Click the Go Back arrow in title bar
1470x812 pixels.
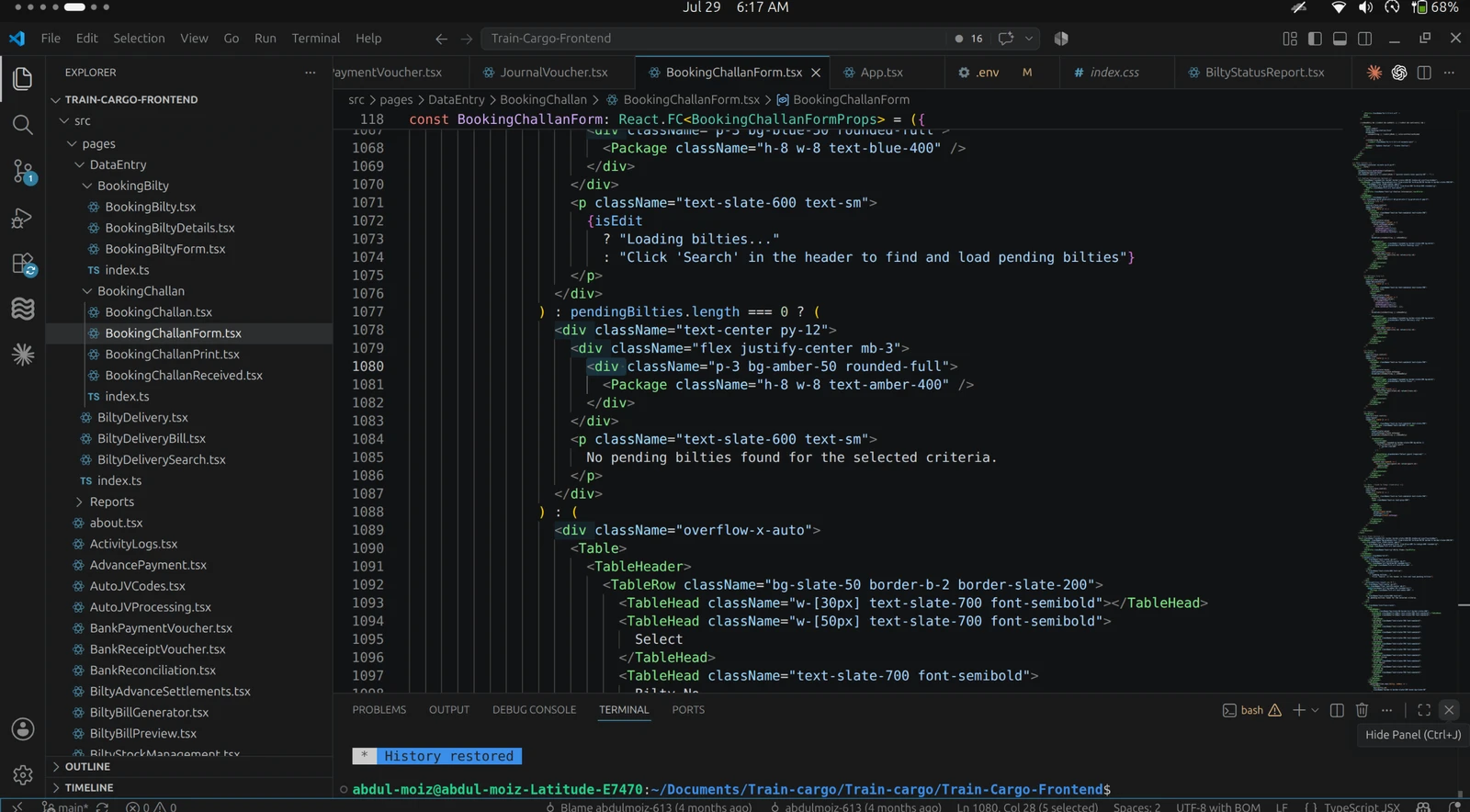click(441, 39)
